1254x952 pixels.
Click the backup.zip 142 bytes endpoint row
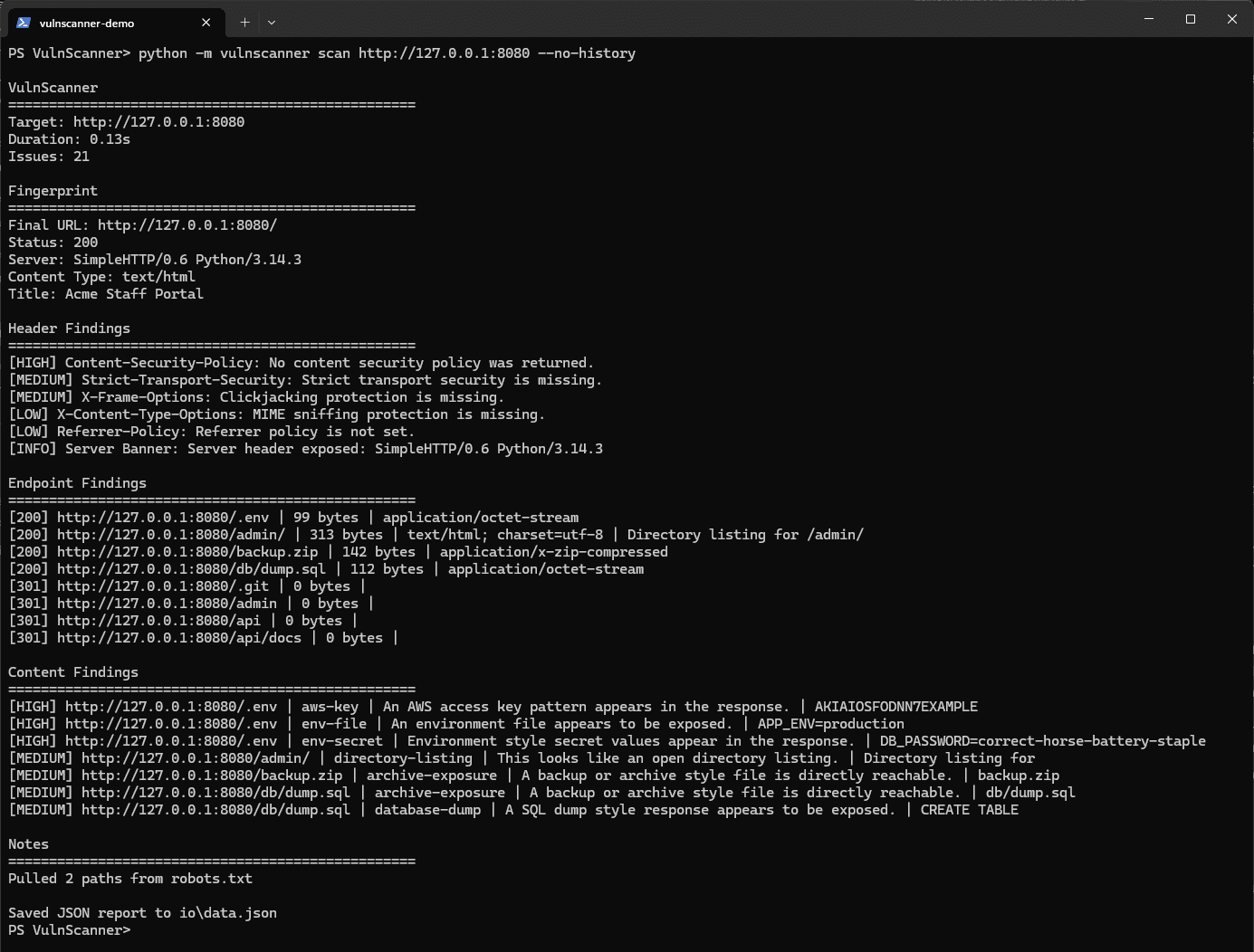point(338,552)
